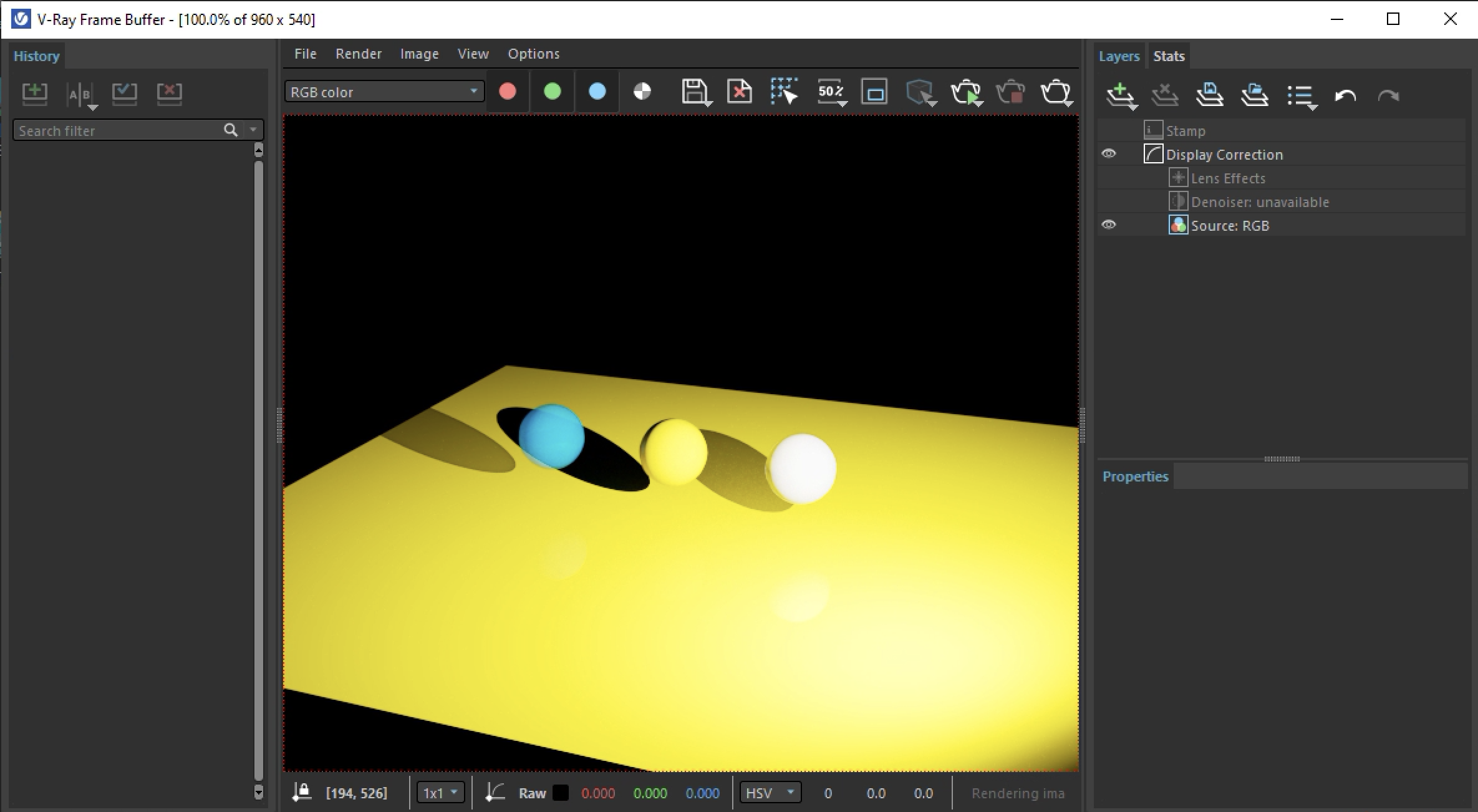Click the History search filter field

118,130
